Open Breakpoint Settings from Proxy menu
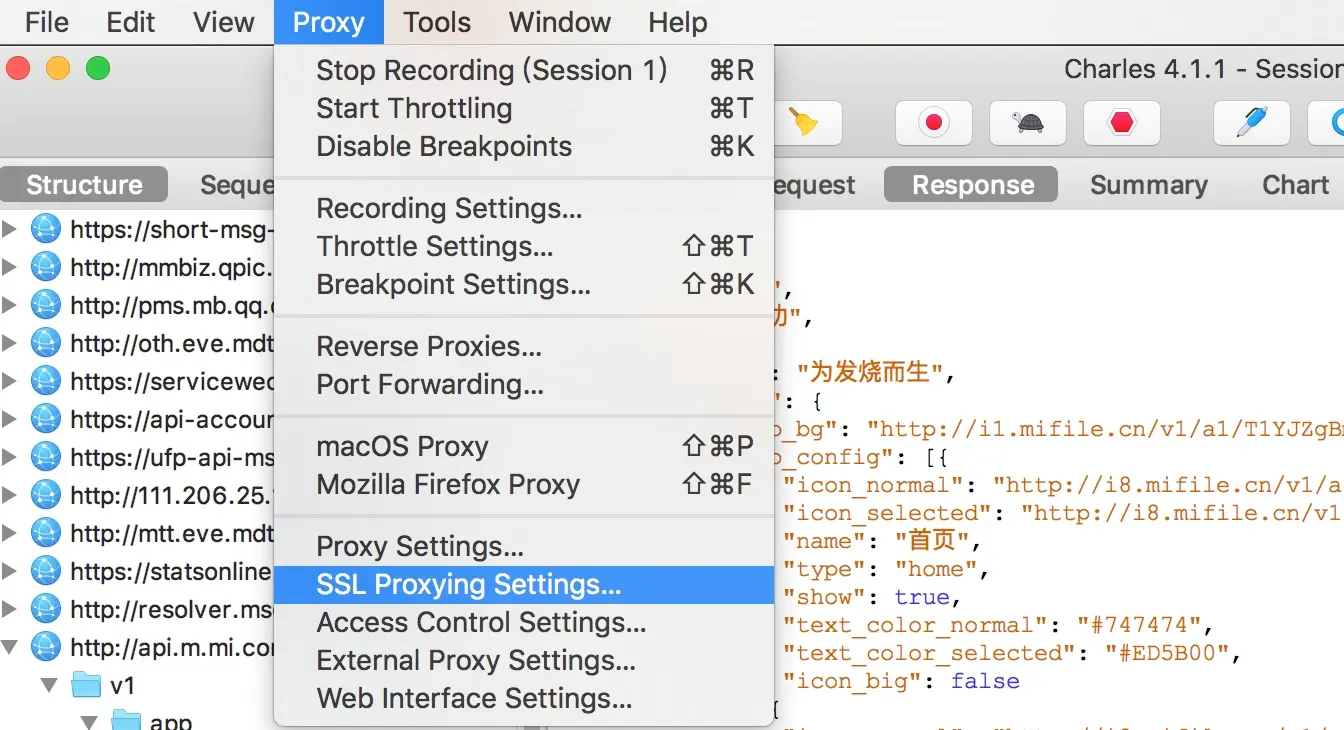The width and height of the screenshot is (1344, 730). pos(524,284)
